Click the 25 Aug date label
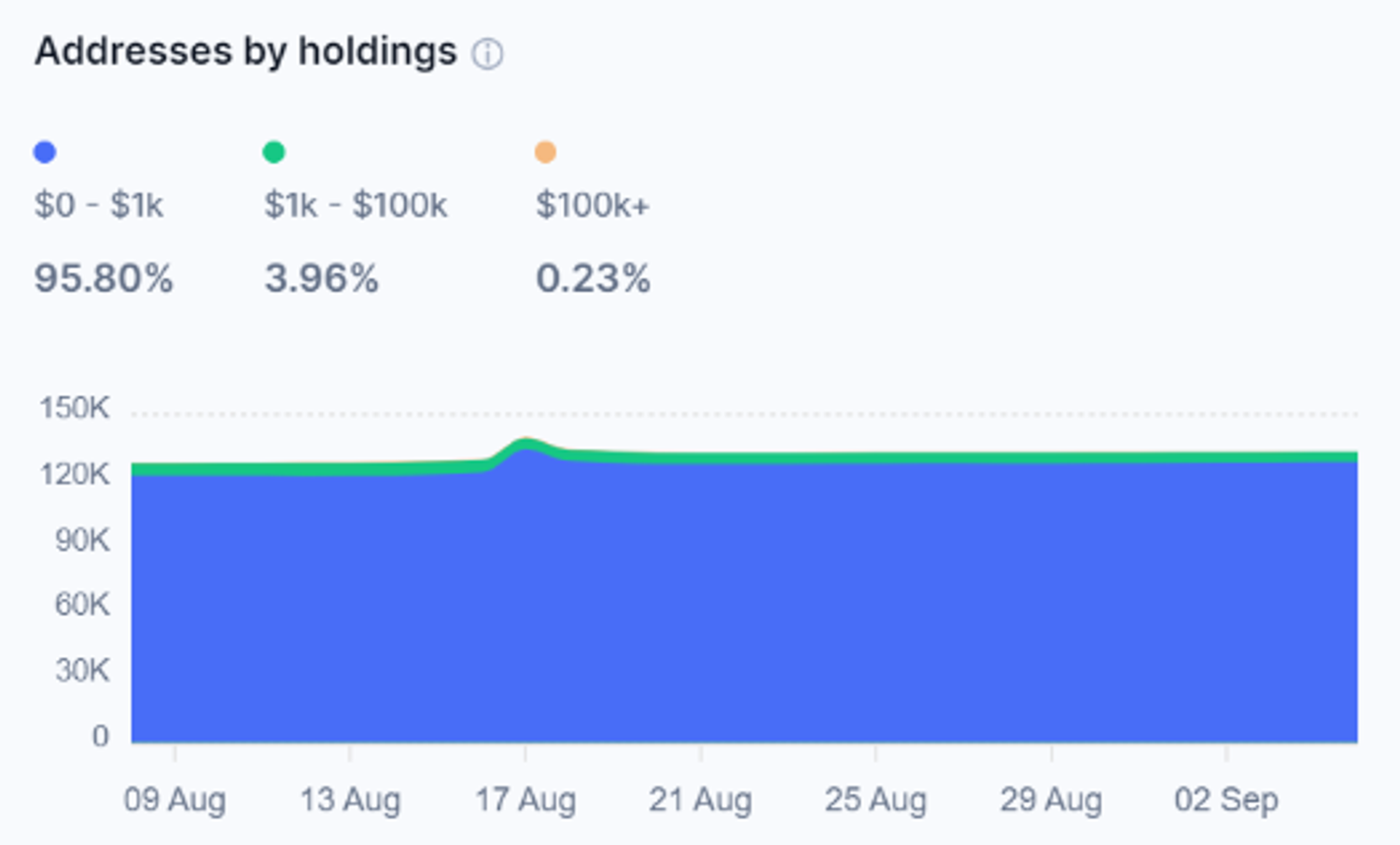The image size is (1400, 845). 875,800
